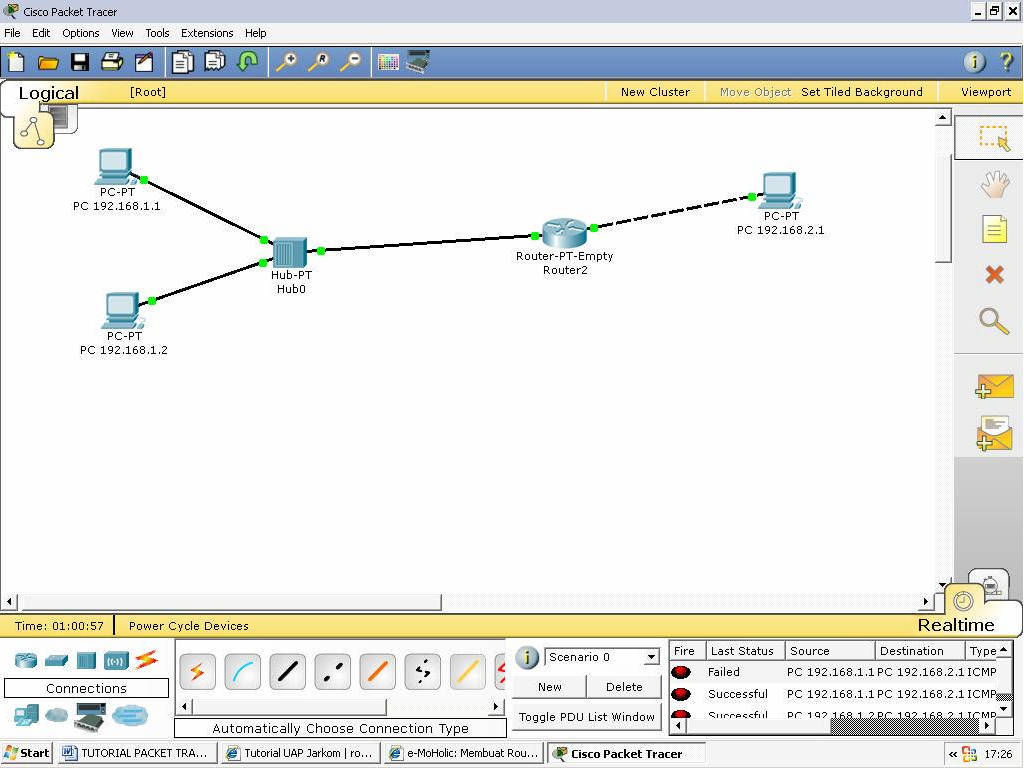Pick the Copper Cross-Over dashed cable
The image size is (1024, 768).
(332, 671)
